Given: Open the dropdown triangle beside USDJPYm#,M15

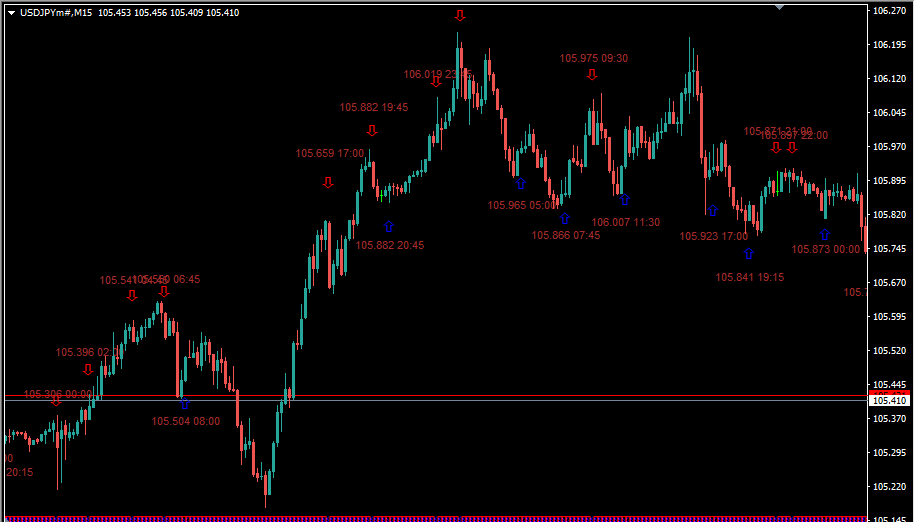Looking at the screenshot, I should pyautogui.click(x=10, y=12).
